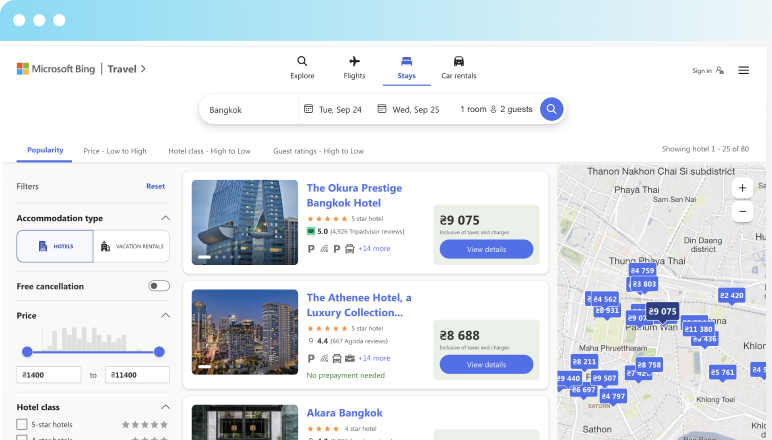
Task: Zoom out on the map
Action: tap(742, 211)
